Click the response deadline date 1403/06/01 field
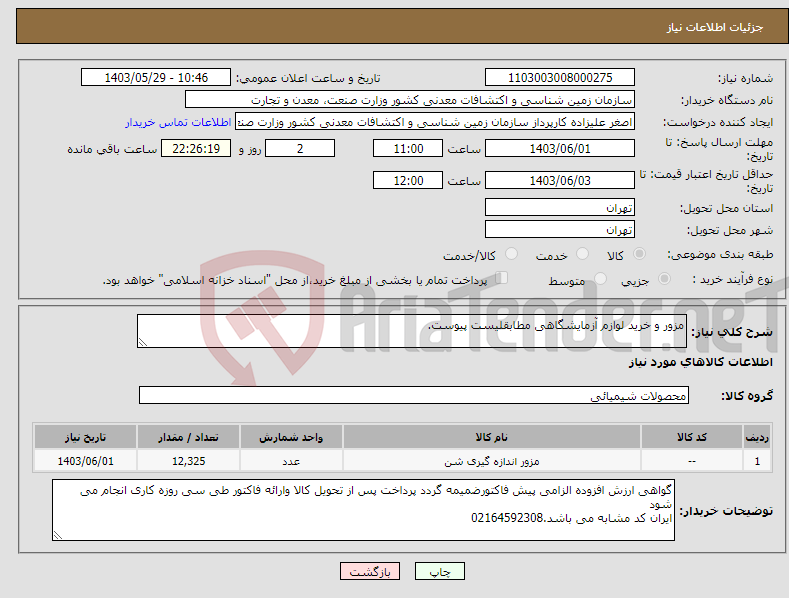 click(x=560, y=148)
